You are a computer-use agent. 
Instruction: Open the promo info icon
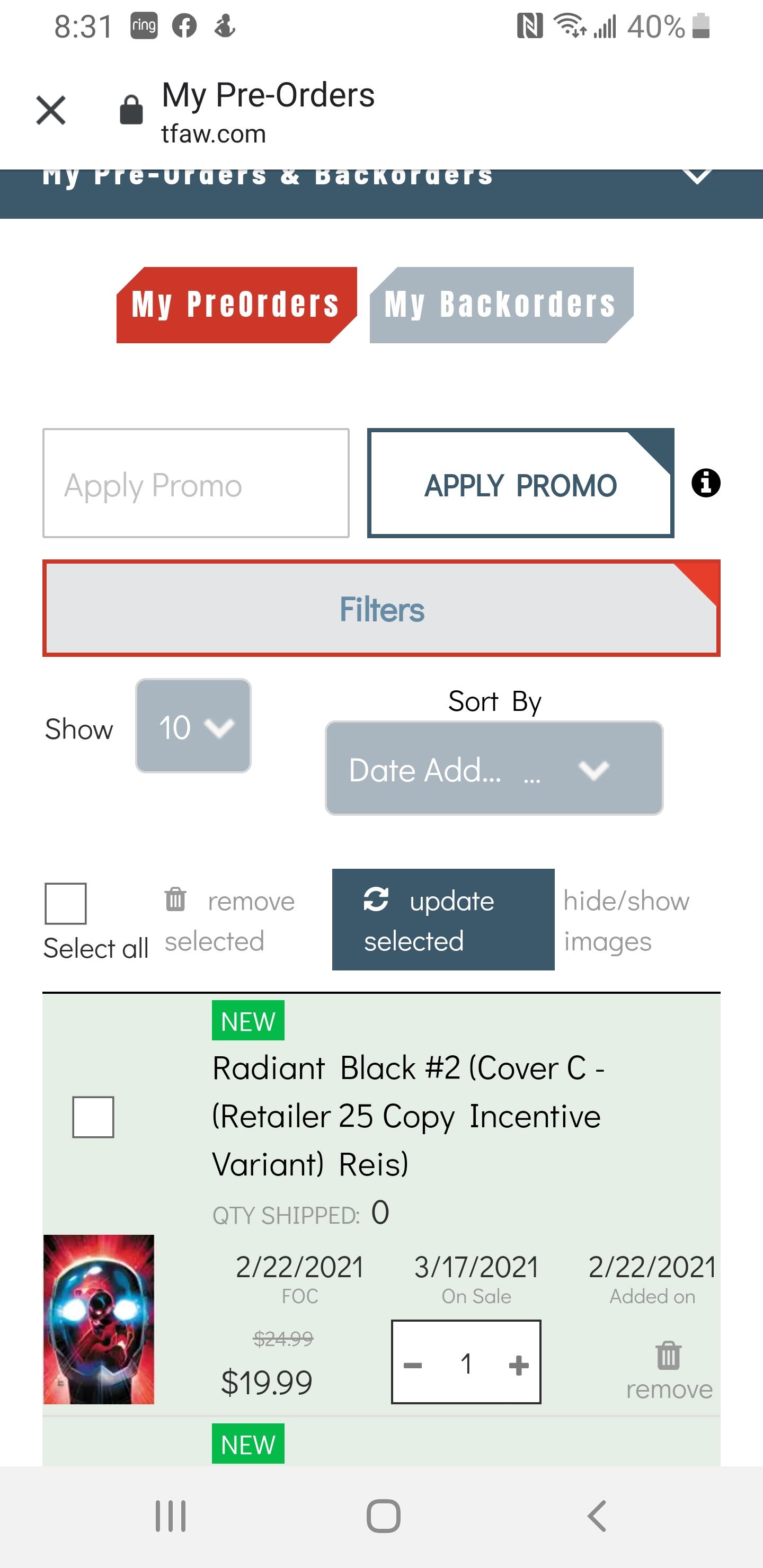tap(706, 483)
